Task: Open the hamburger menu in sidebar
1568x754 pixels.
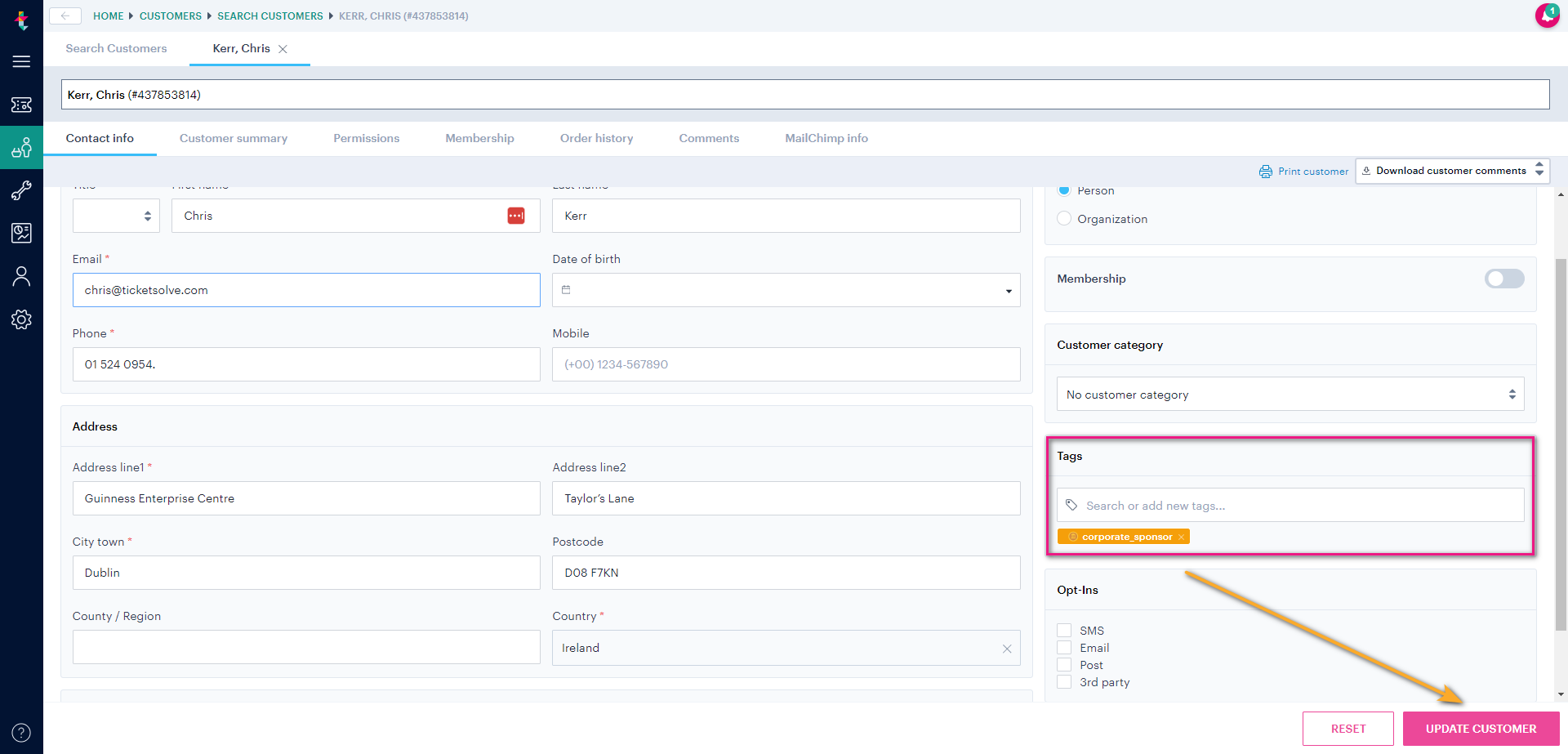Action: [22, 61]
